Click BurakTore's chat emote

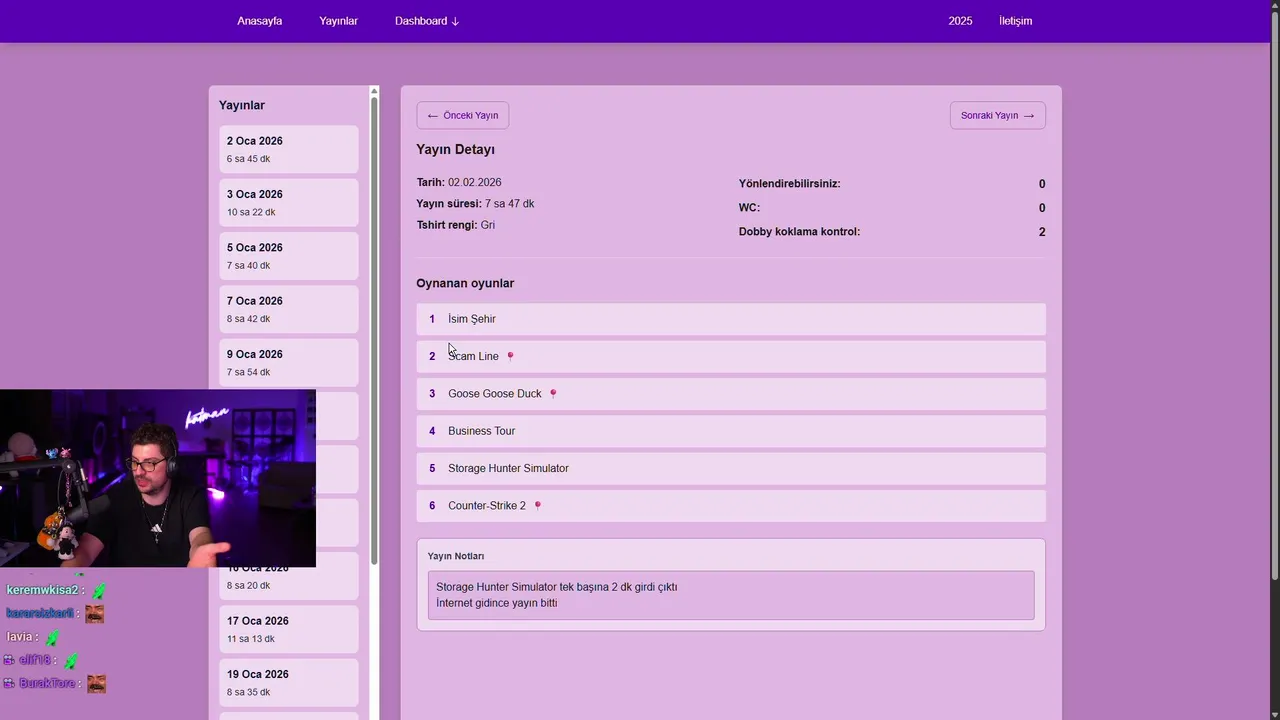click(96, 684)
